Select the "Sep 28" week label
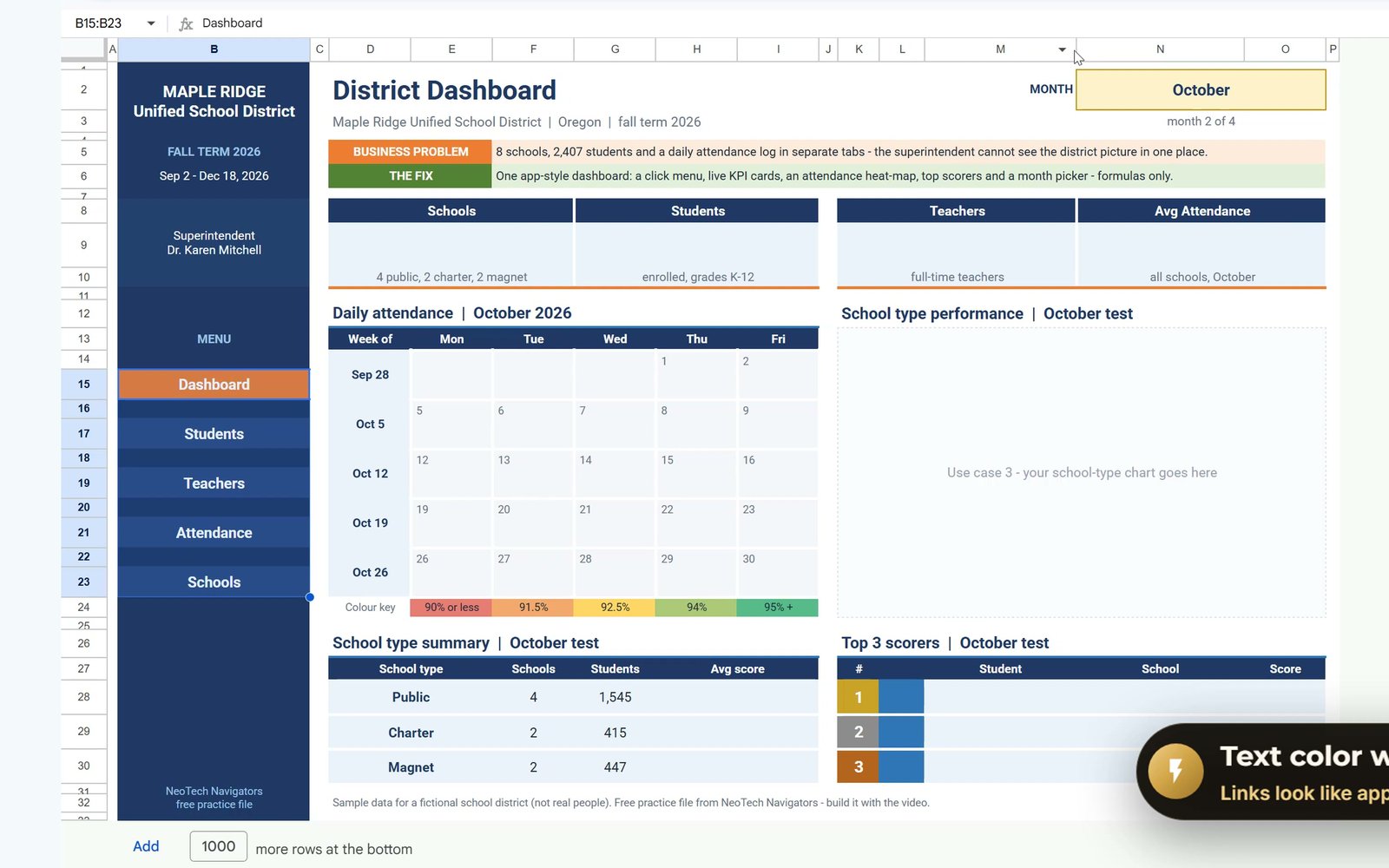The width and height of the screenshot is (1389, 868). click(x=370, y=375)
